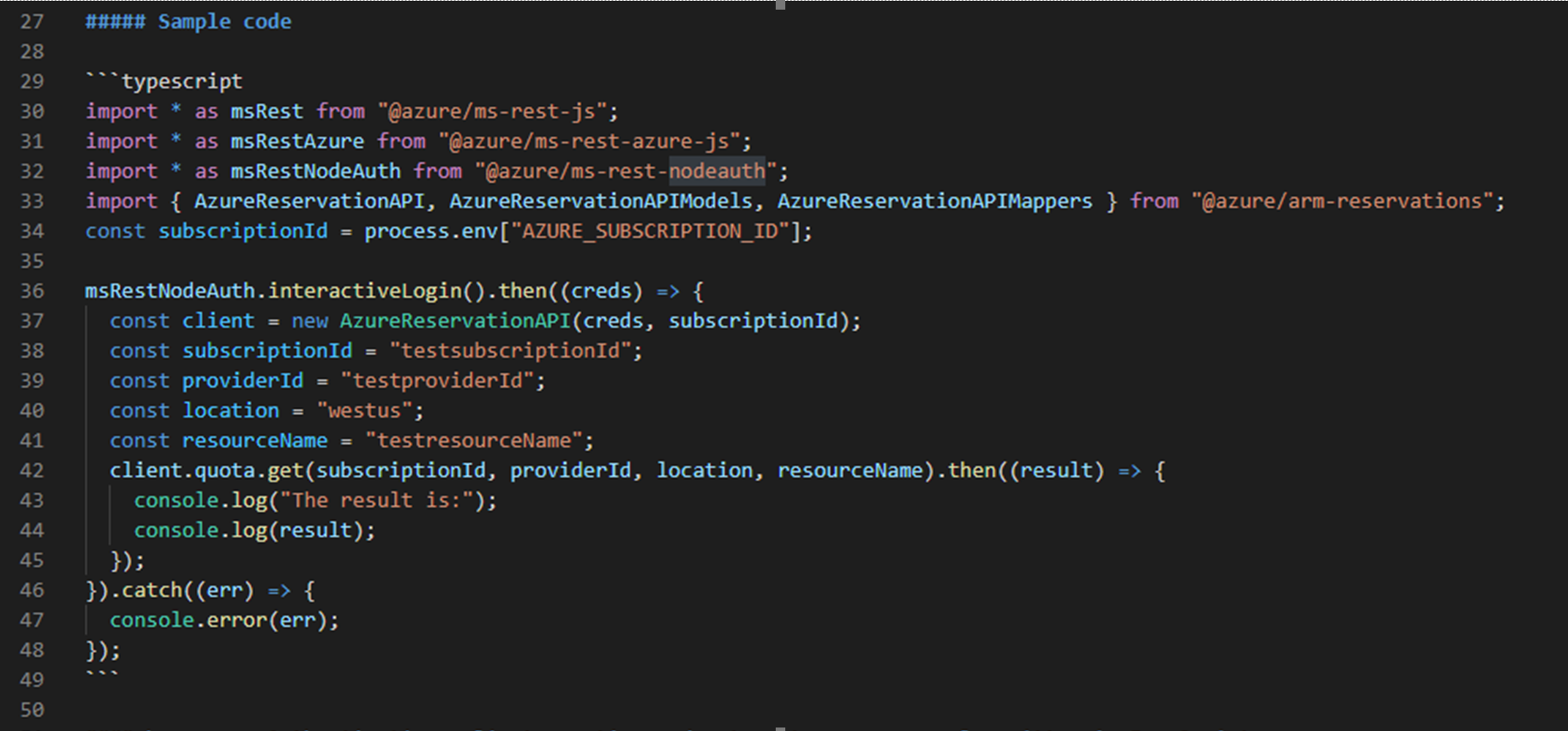Click line number 50 in the gutter
The height and width of the screenshot is (731, 1568).
click(x=32, y=710)
